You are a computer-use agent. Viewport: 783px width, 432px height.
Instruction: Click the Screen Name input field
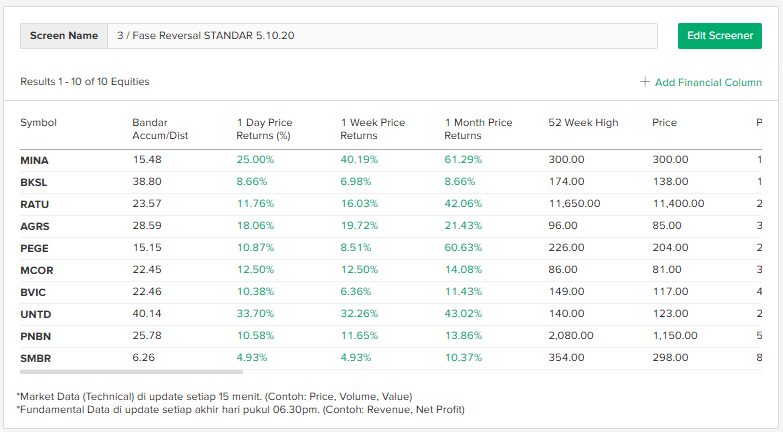point(382,35)
